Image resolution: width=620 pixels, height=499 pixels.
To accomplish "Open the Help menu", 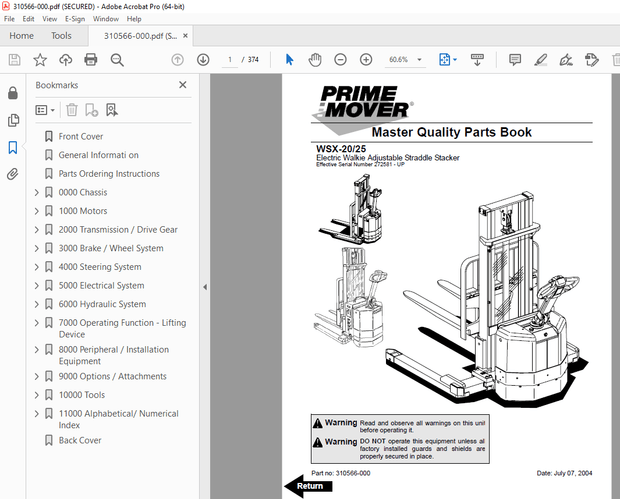I will click(x=134, y=19).
